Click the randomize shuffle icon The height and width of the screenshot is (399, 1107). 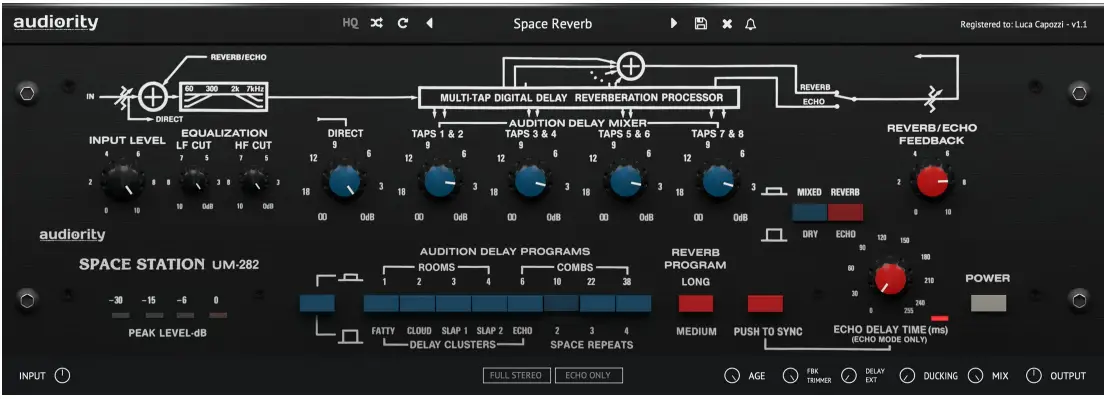(x=377, y=23)
